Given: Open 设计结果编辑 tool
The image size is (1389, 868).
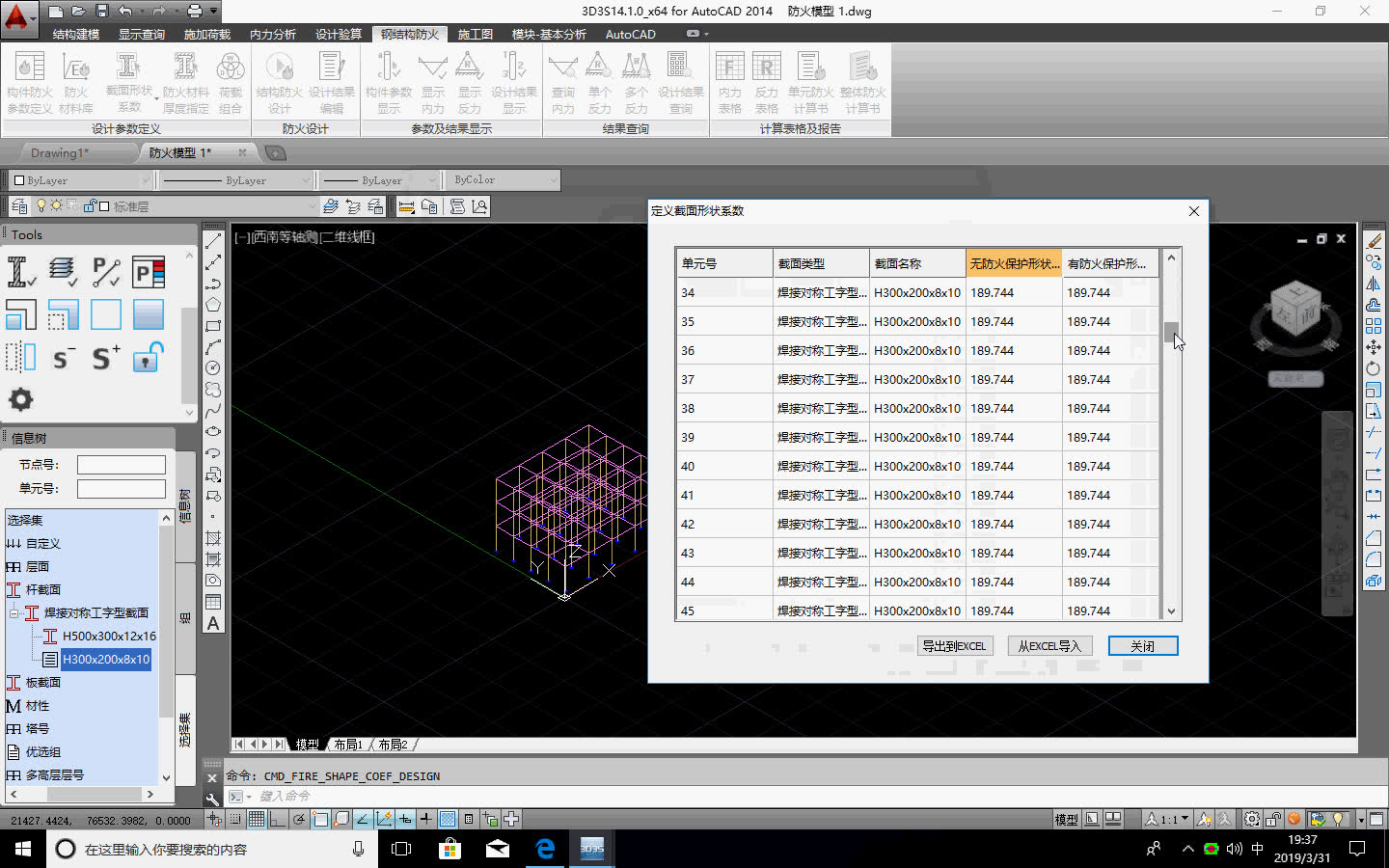Looking at the screenshot, I should tap(332, 83).
